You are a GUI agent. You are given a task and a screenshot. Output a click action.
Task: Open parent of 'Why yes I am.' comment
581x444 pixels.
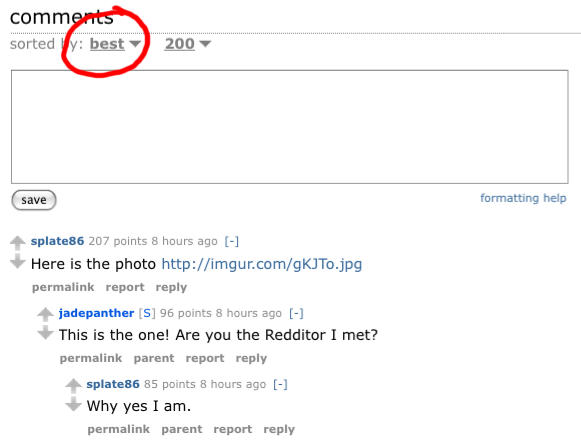click(x=182, y=430)
